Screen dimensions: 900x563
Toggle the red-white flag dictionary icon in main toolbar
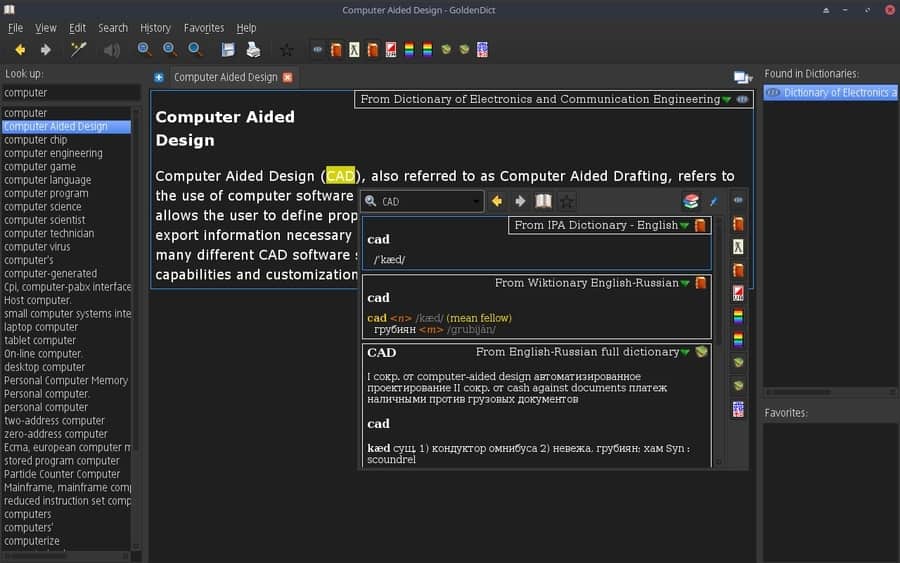pyautogui.click(x=391, y=50)
